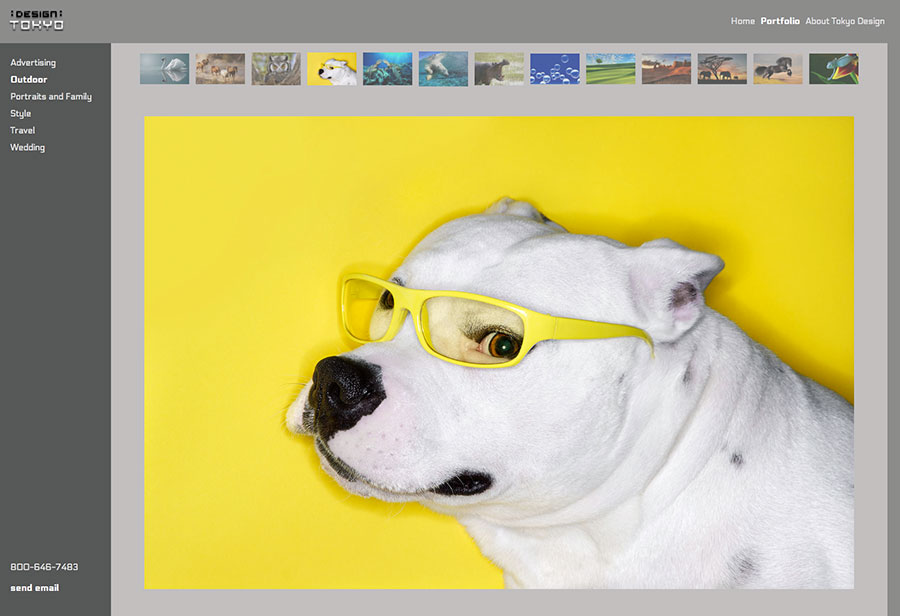
Task: Select the blue bubbles thumbnail
Action: click(x=555, y=69)
